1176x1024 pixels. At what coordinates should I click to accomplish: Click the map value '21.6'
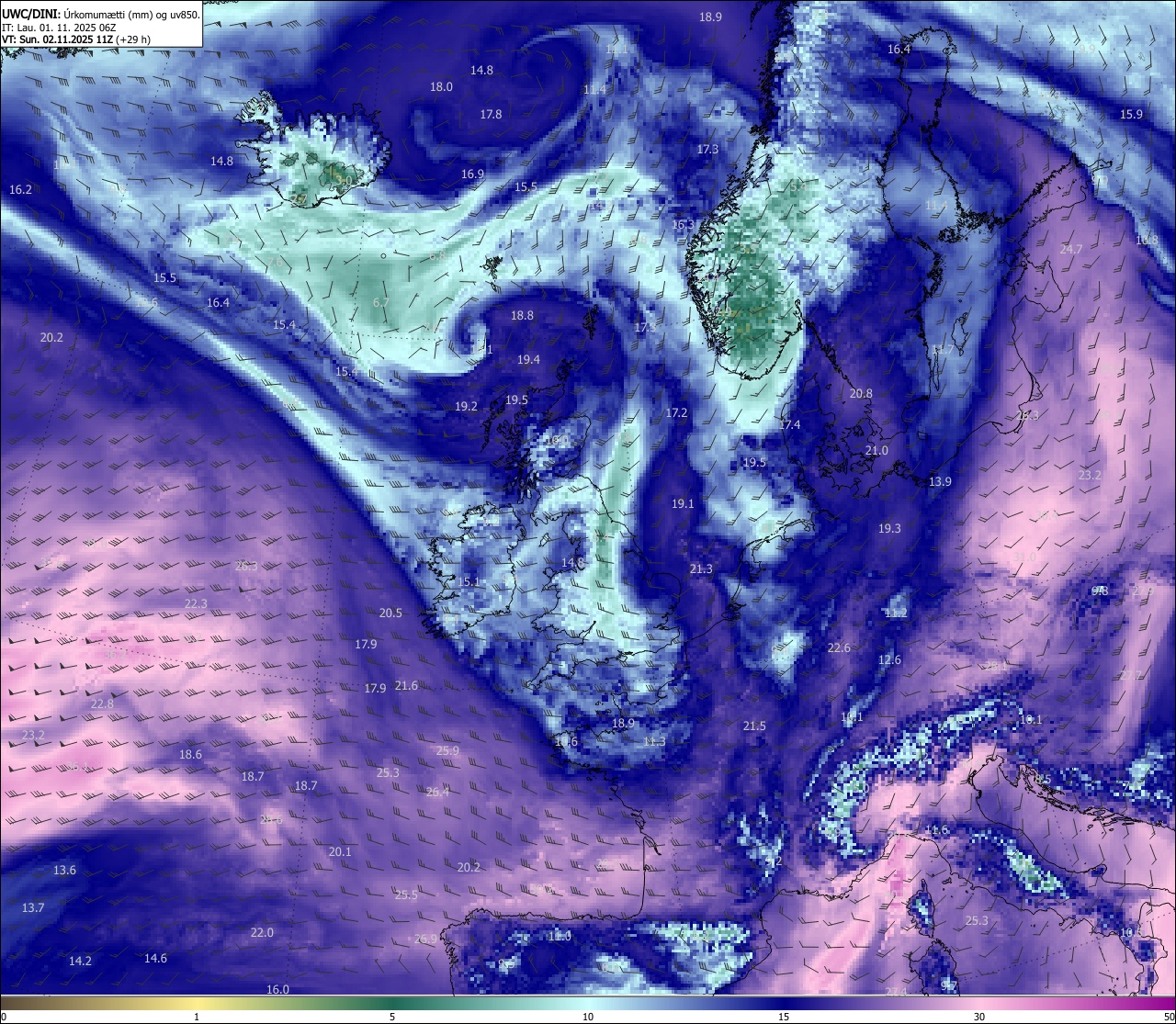pos(406,685)
